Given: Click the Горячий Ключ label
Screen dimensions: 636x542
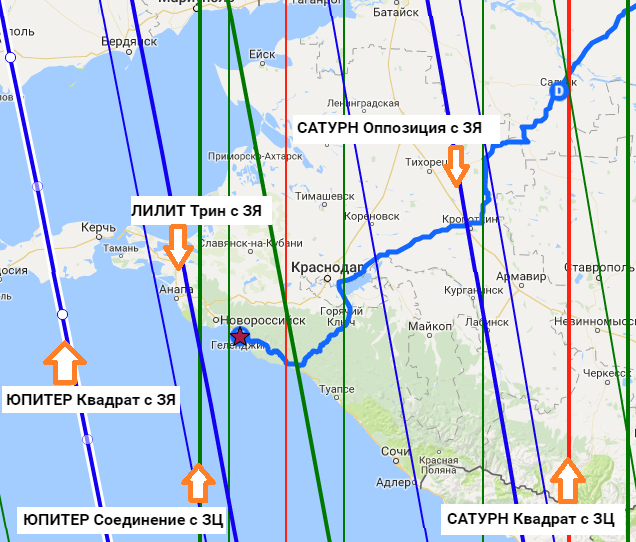Looking at the screenshot, I should click(342, 317).
